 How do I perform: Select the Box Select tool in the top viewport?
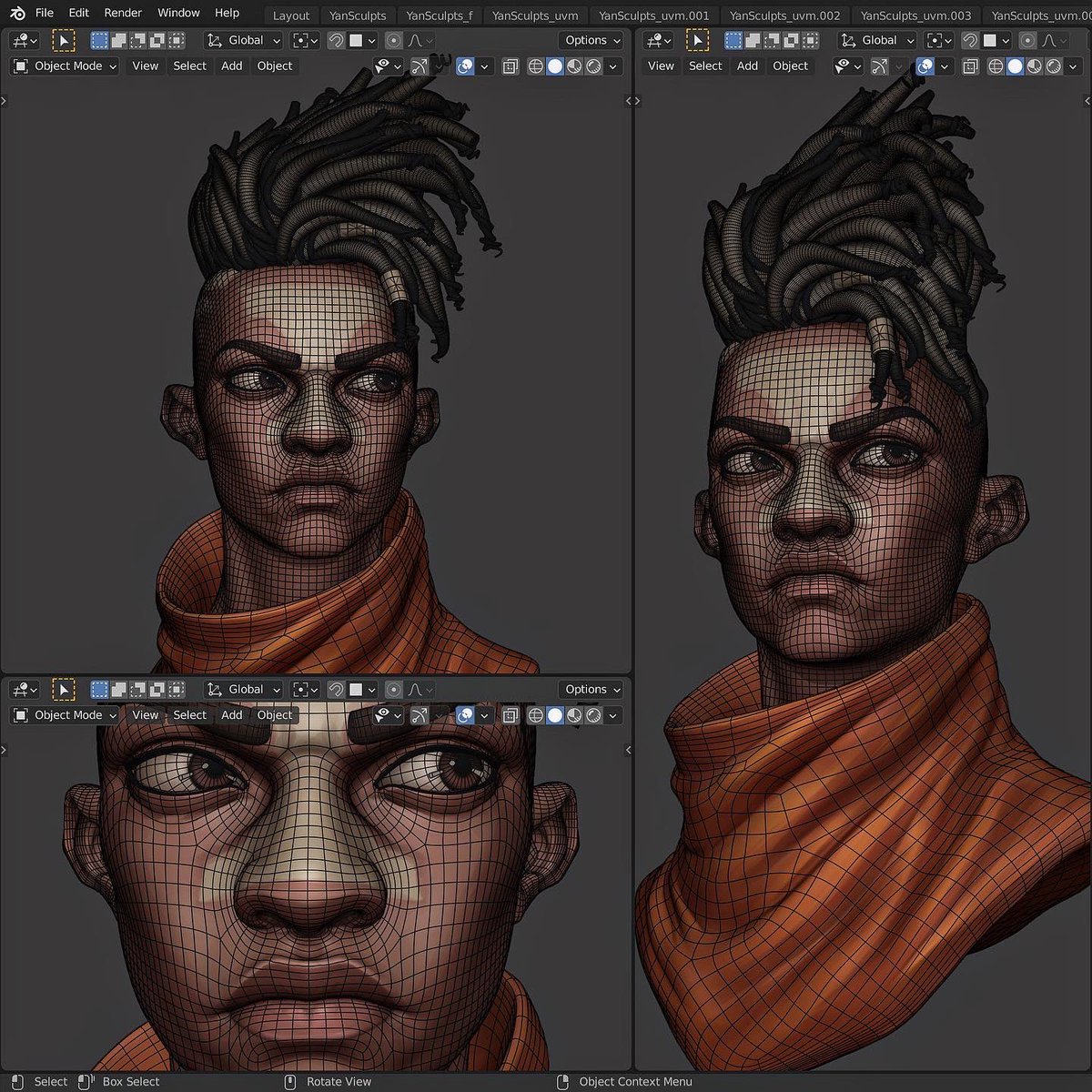(63, 40)
